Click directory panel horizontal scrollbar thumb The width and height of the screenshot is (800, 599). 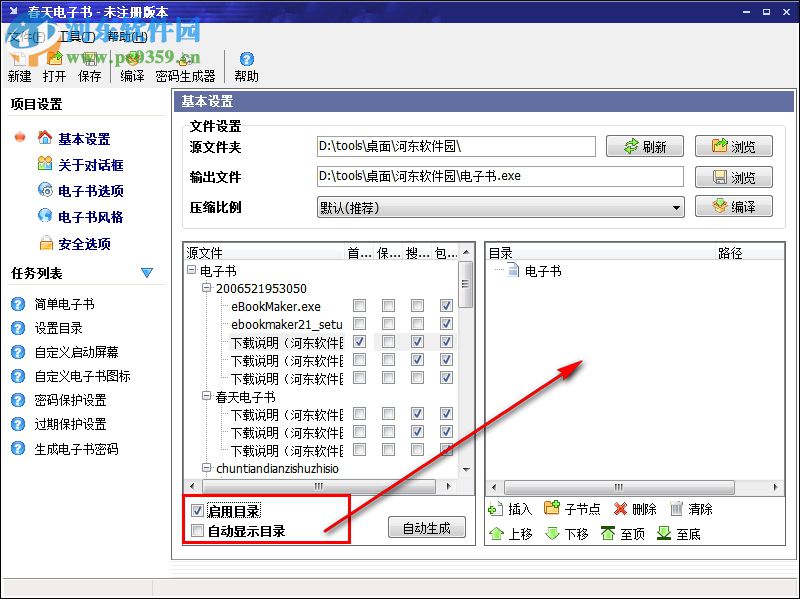pyautogui.click(x=619, y=487)
